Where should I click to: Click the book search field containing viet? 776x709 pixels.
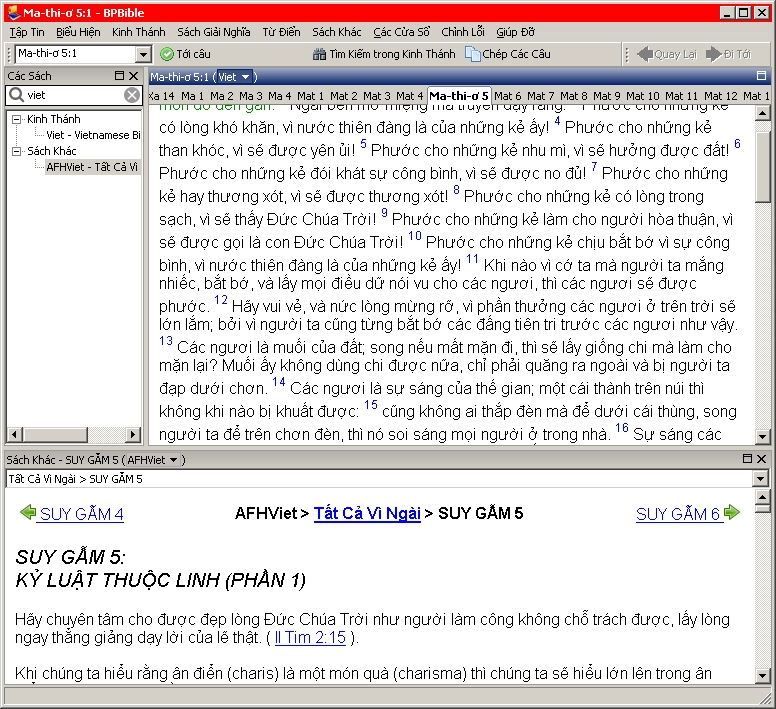tap(74, 95)
